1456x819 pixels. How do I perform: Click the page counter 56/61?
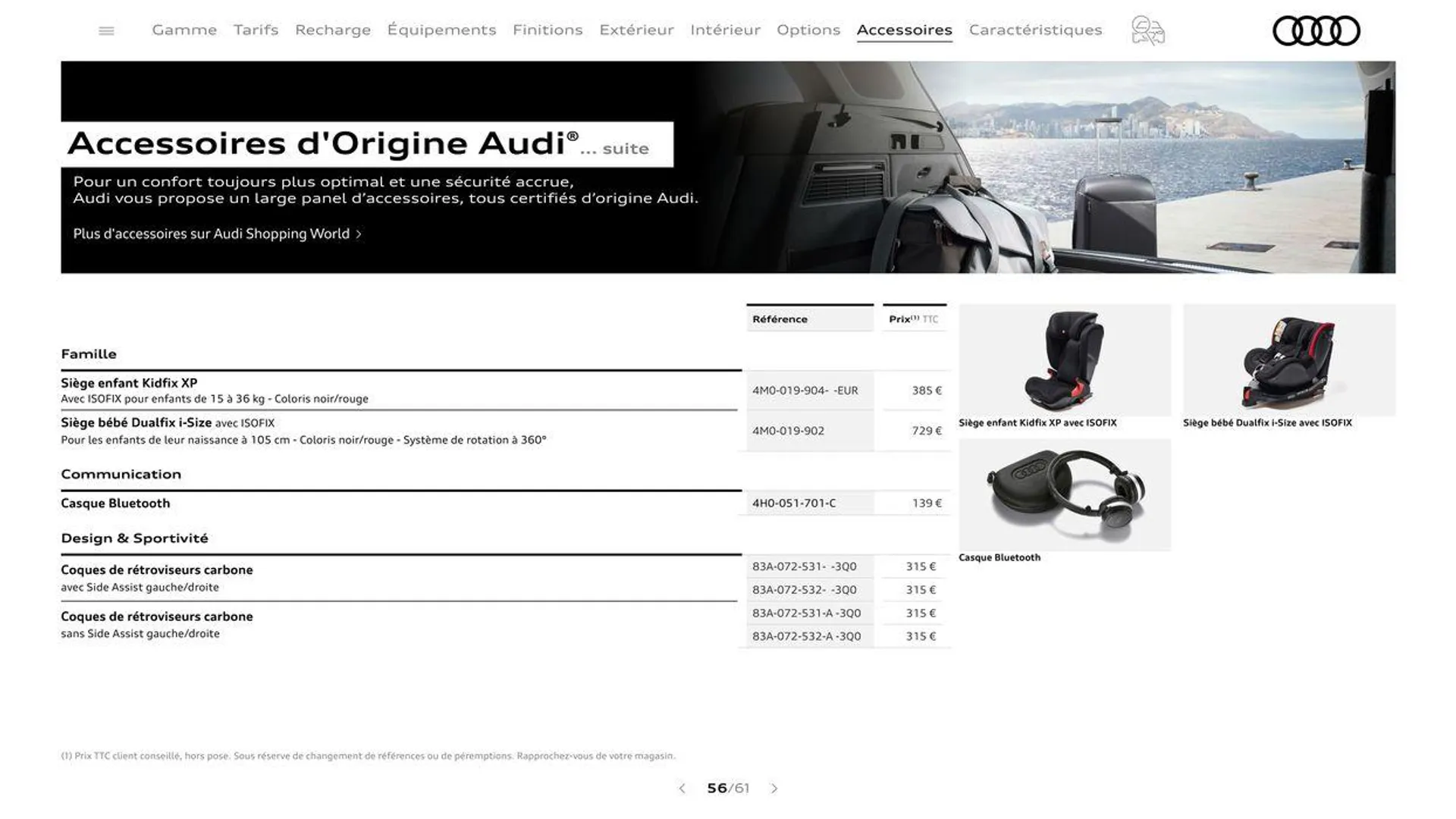[728, 789]
